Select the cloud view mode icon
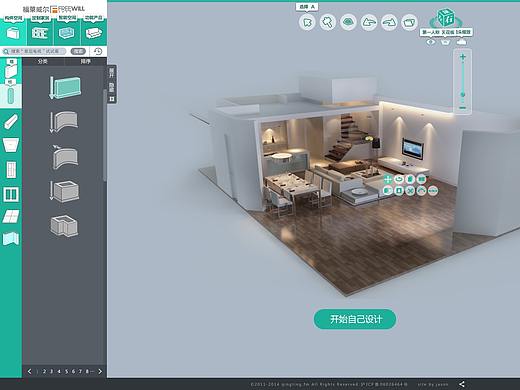Screen dimensions: 520x390 pos(462,42)
